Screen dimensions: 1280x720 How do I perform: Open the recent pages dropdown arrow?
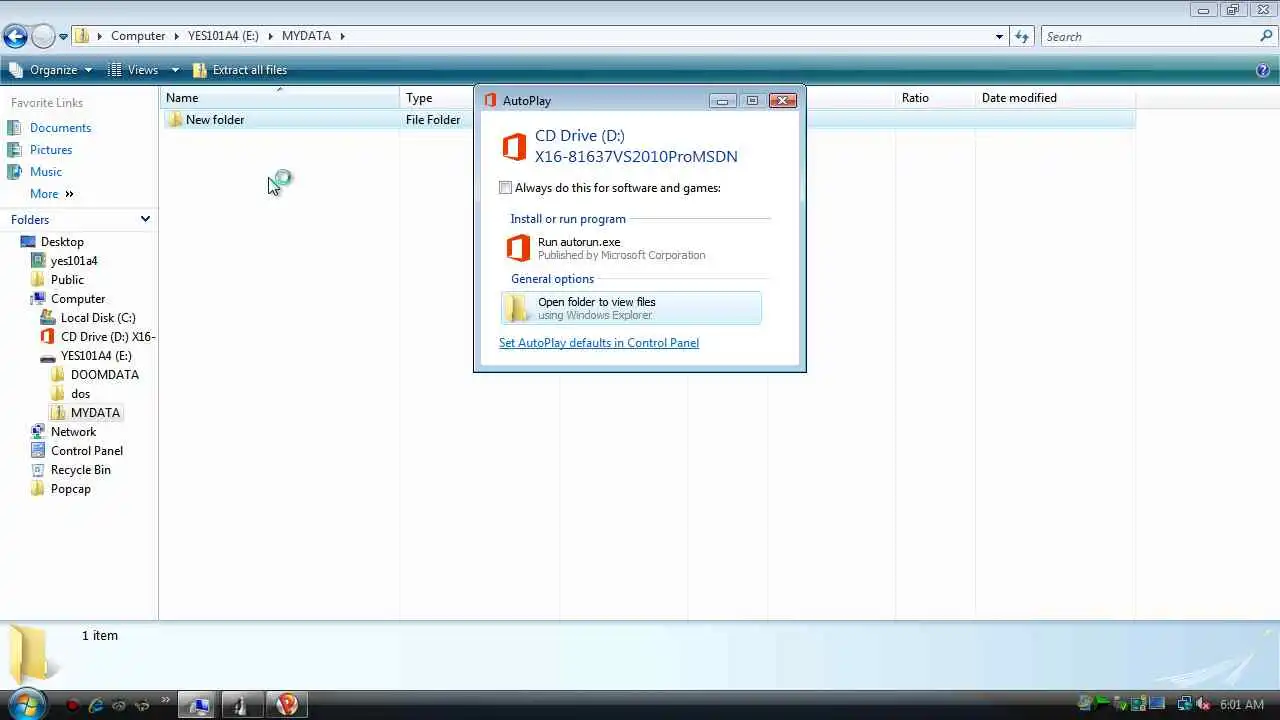63,37
